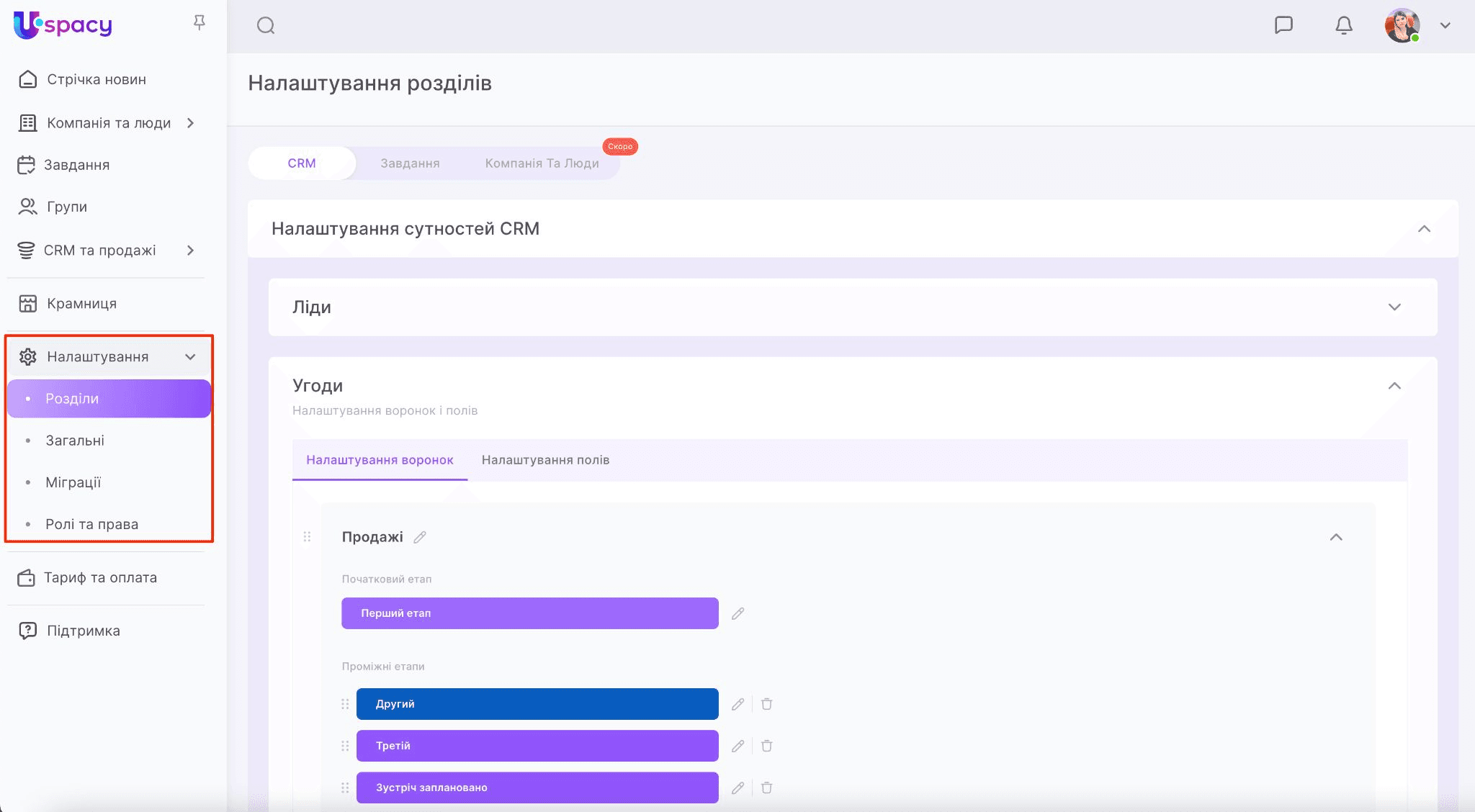Image resolution: width=1475 pixels, height=812 pixels.
Task: Edit the Перший етап stage pencil
Action: click(x=737, y=613)
